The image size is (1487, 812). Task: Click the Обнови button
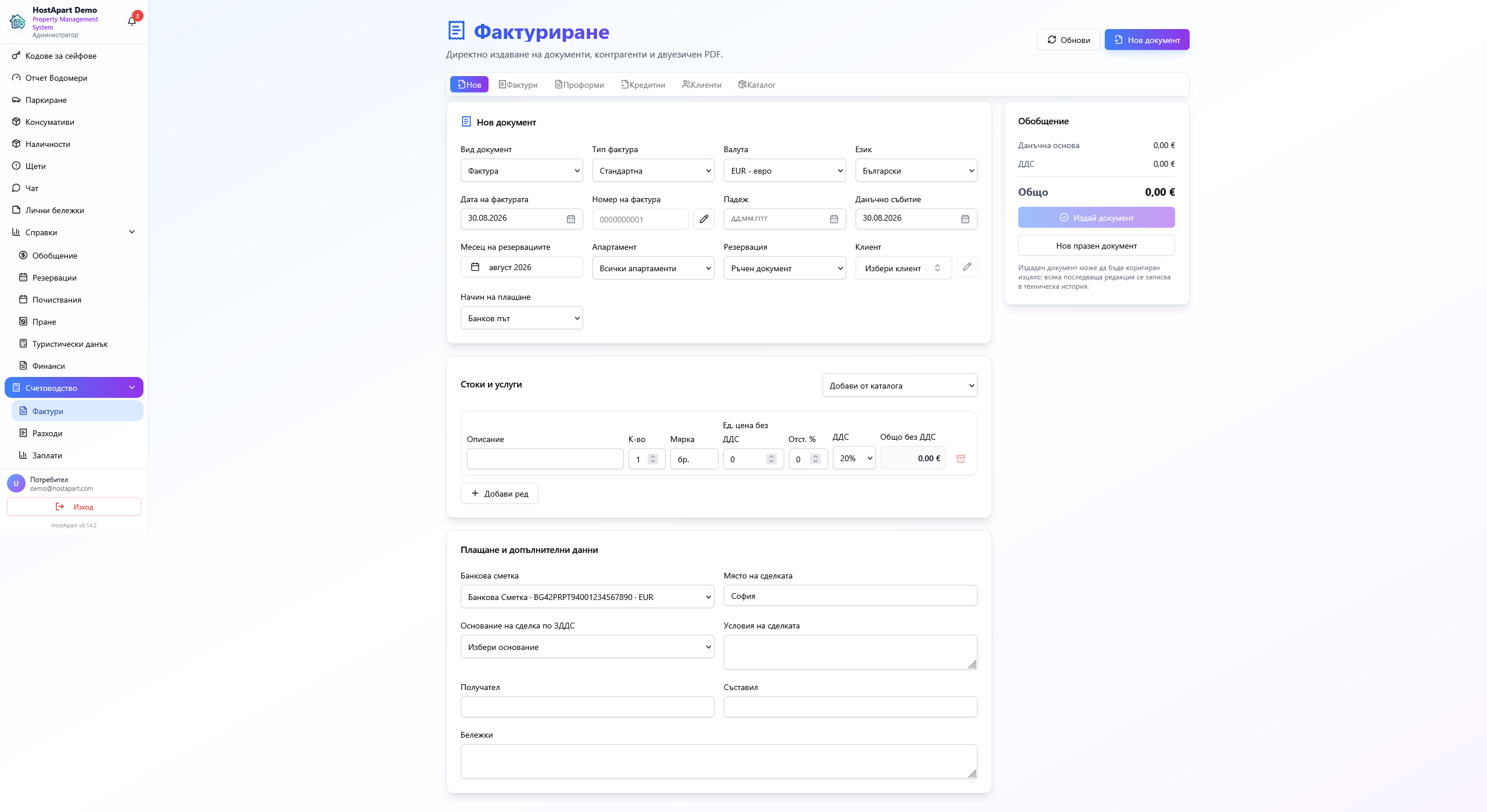click(x=1069, y=40)
